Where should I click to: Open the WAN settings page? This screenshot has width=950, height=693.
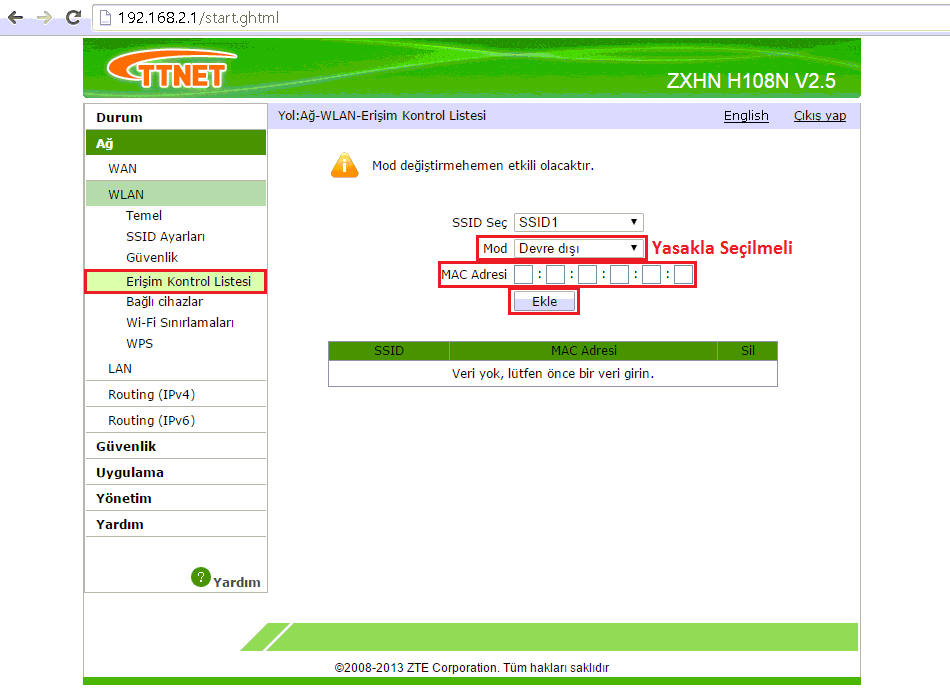pos(120,168)
